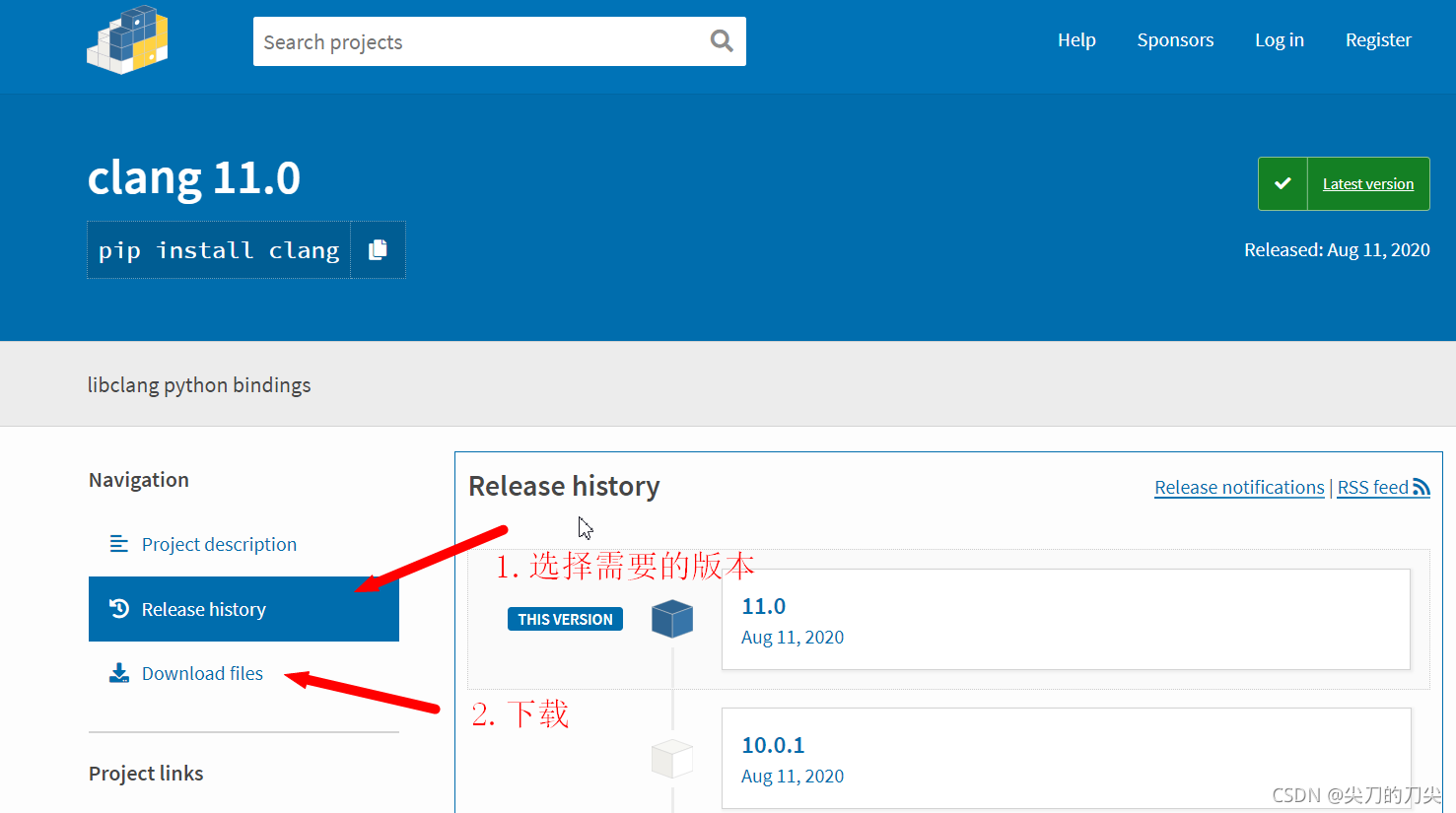
Task: Click the THIS VERSION badge
Action: [565, 619]
